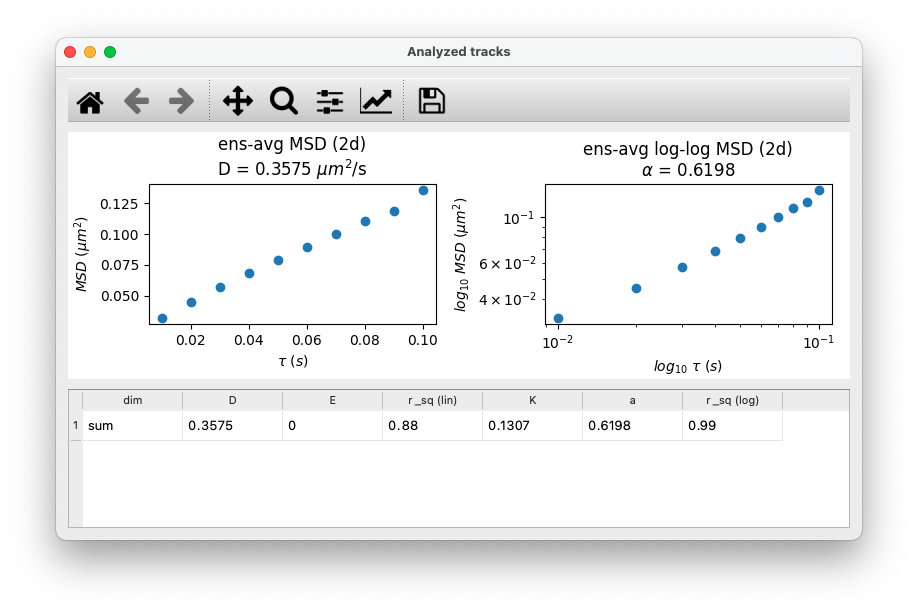
Task: Select the 'a' column header
Action: click(632, 400)
